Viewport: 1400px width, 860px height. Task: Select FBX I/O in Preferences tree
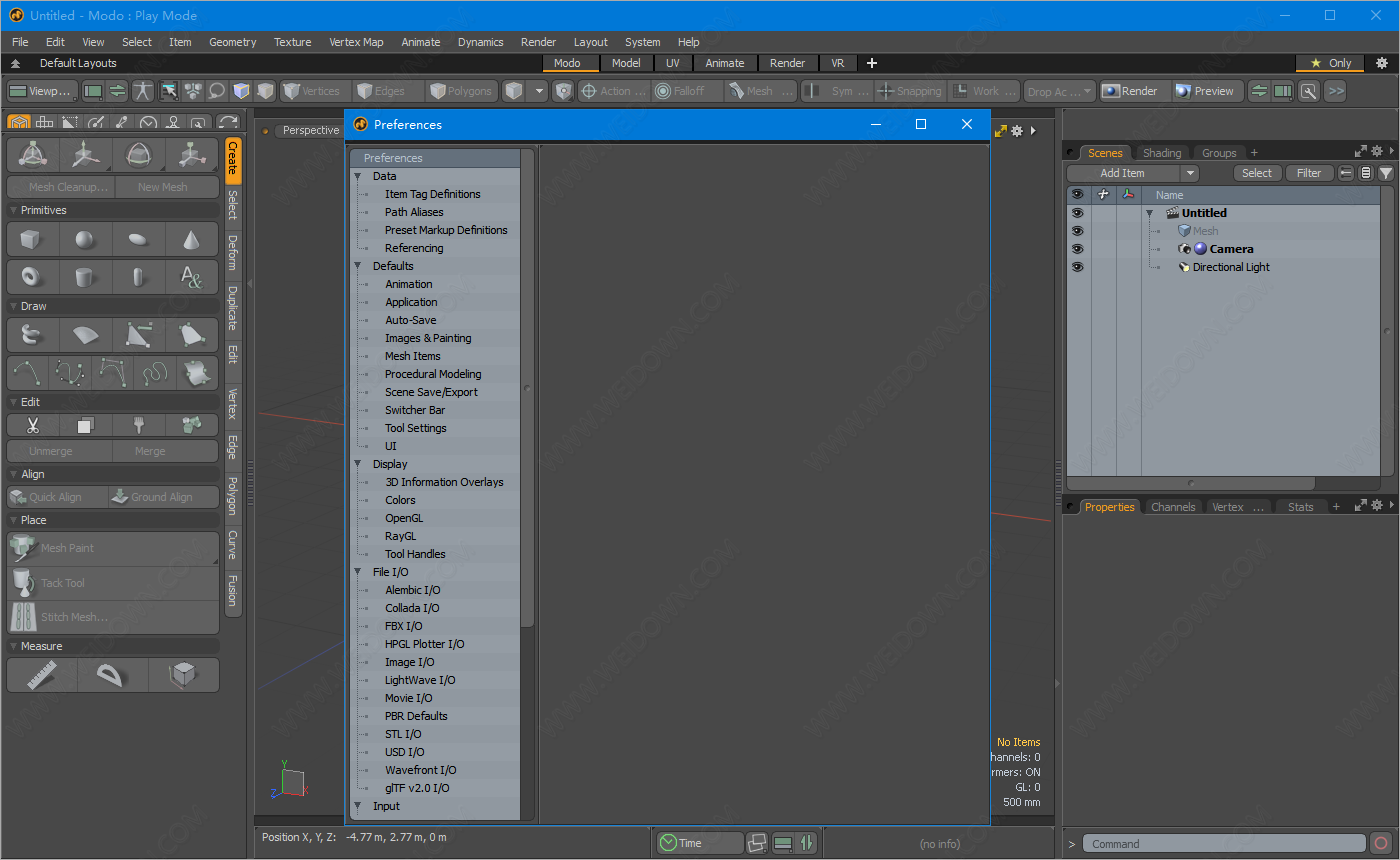[404, 626]
